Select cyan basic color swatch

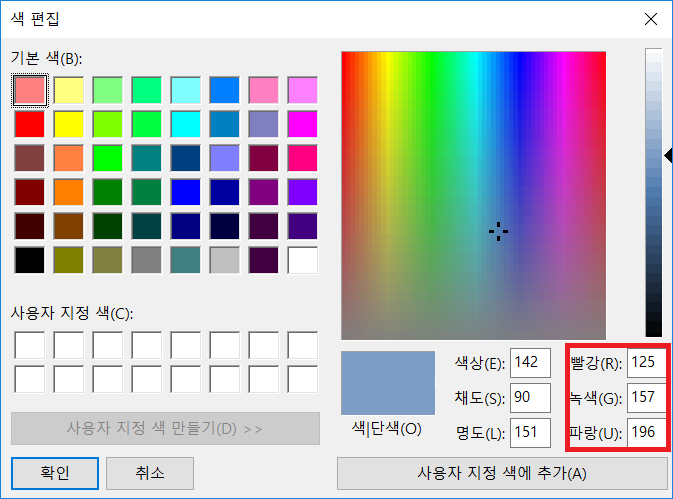point(185,124)
